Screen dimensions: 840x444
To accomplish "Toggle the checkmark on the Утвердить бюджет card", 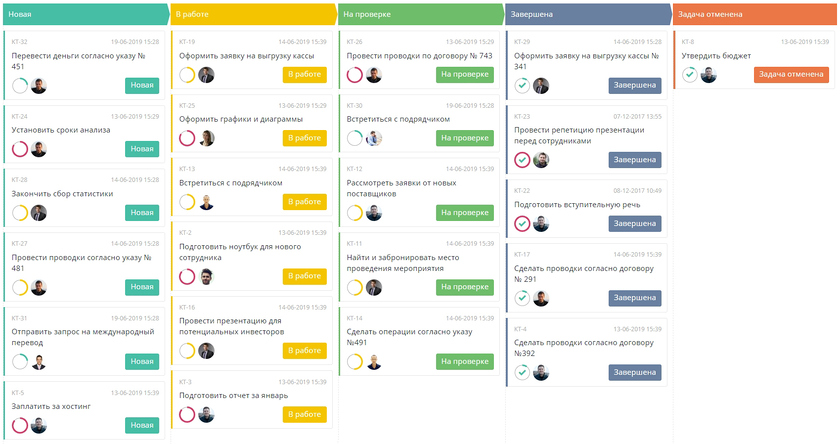I will 690,75.
